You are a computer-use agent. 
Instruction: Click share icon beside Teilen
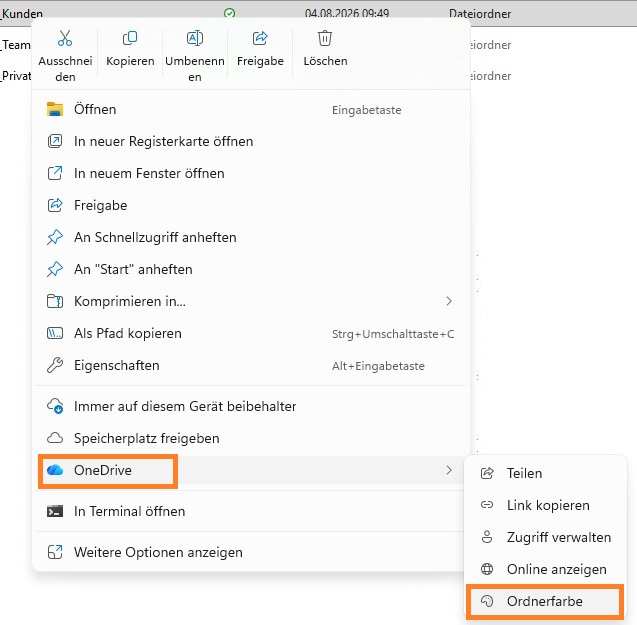point(487,473)
